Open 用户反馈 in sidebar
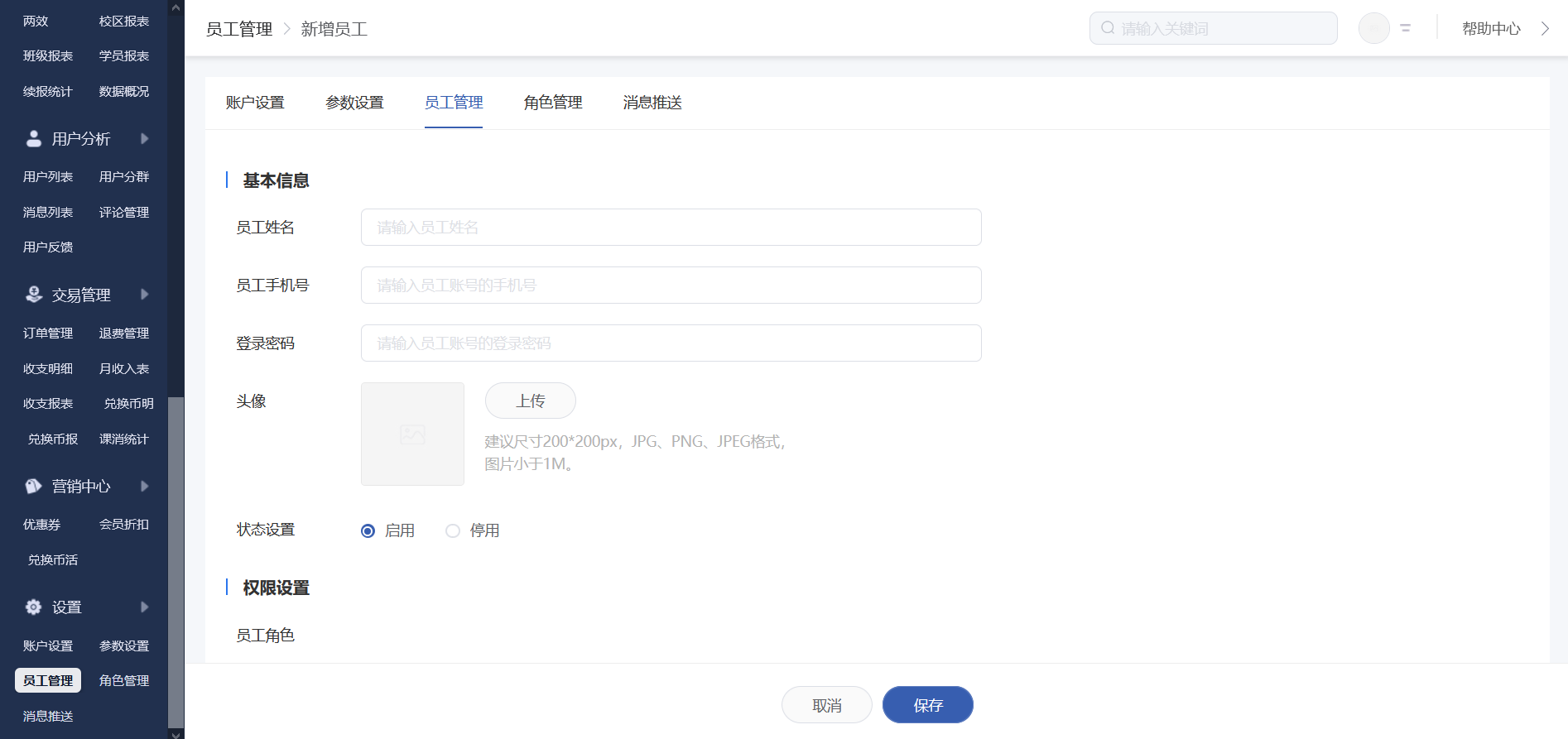This screenshot has height=739, width=1568. [48, 247]
